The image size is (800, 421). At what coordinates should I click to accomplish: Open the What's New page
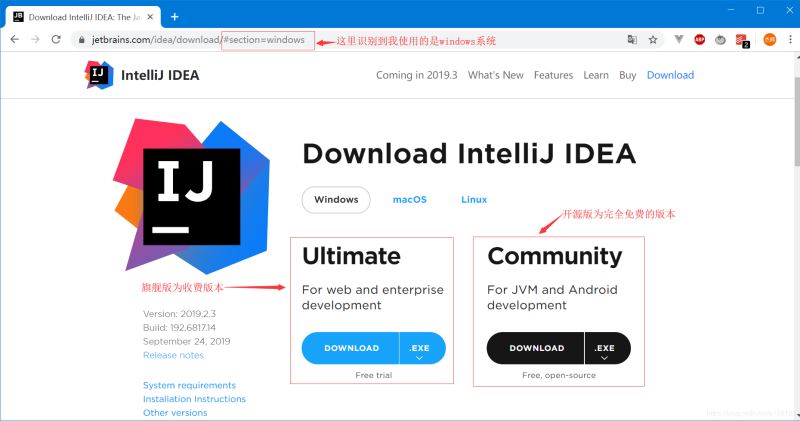tap(495, 75)
